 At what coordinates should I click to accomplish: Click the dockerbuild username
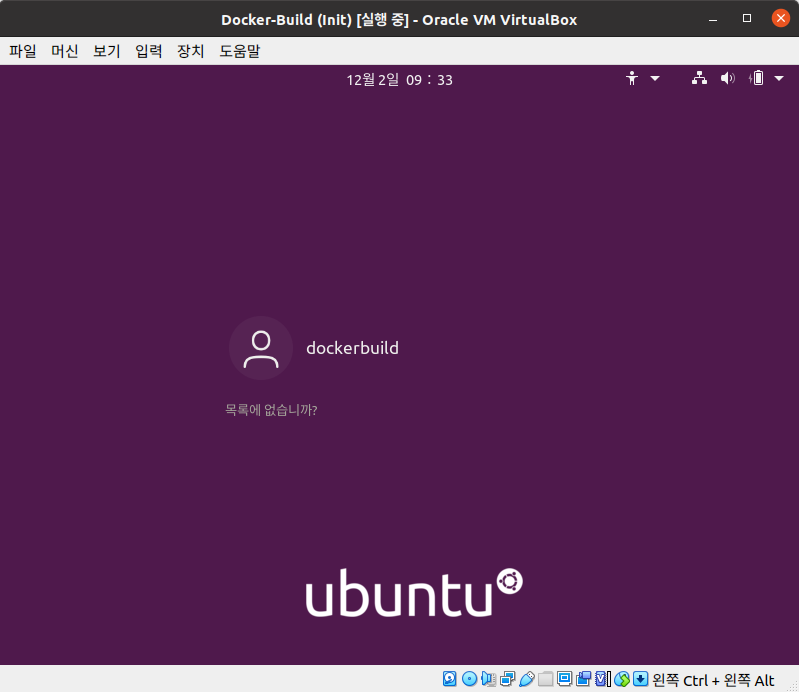353,348
